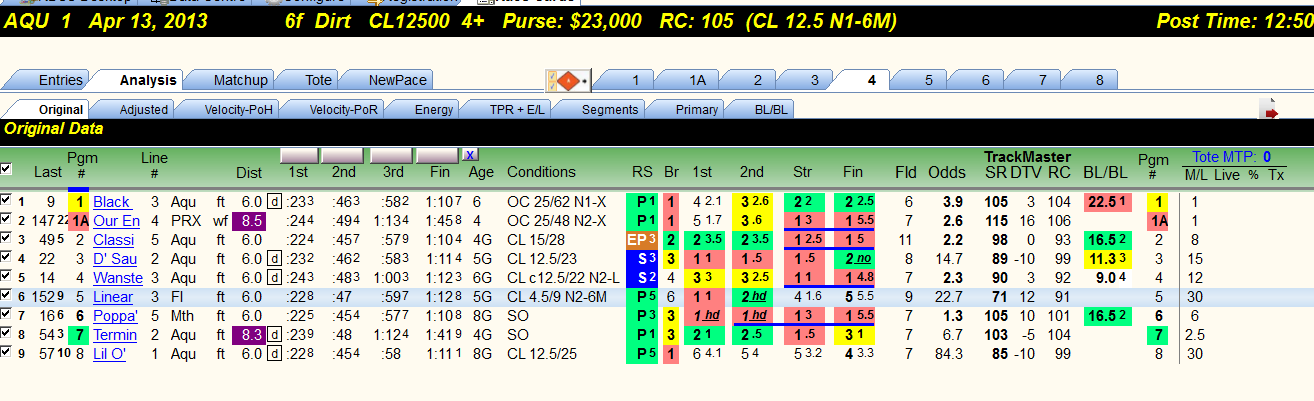Uncheck the checkbox for row 6 Linear
Screen dimensions: 1314x401
[x=7, y=297]
